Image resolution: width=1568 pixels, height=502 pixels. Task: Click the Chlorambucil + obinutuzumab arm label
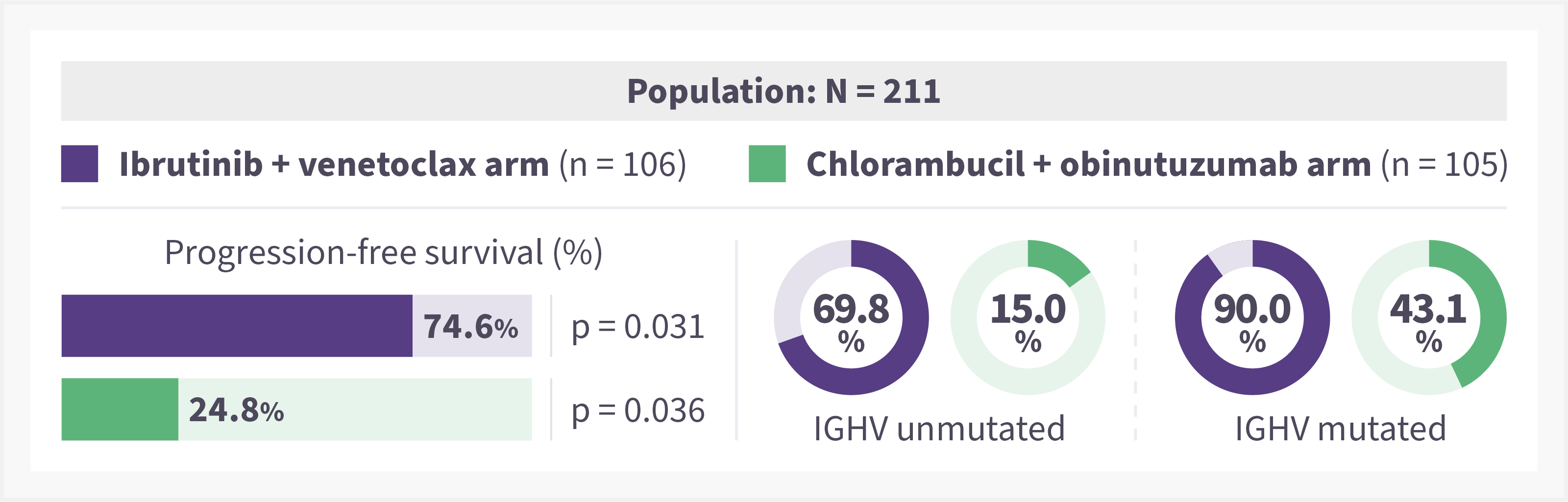point(1088,164)
